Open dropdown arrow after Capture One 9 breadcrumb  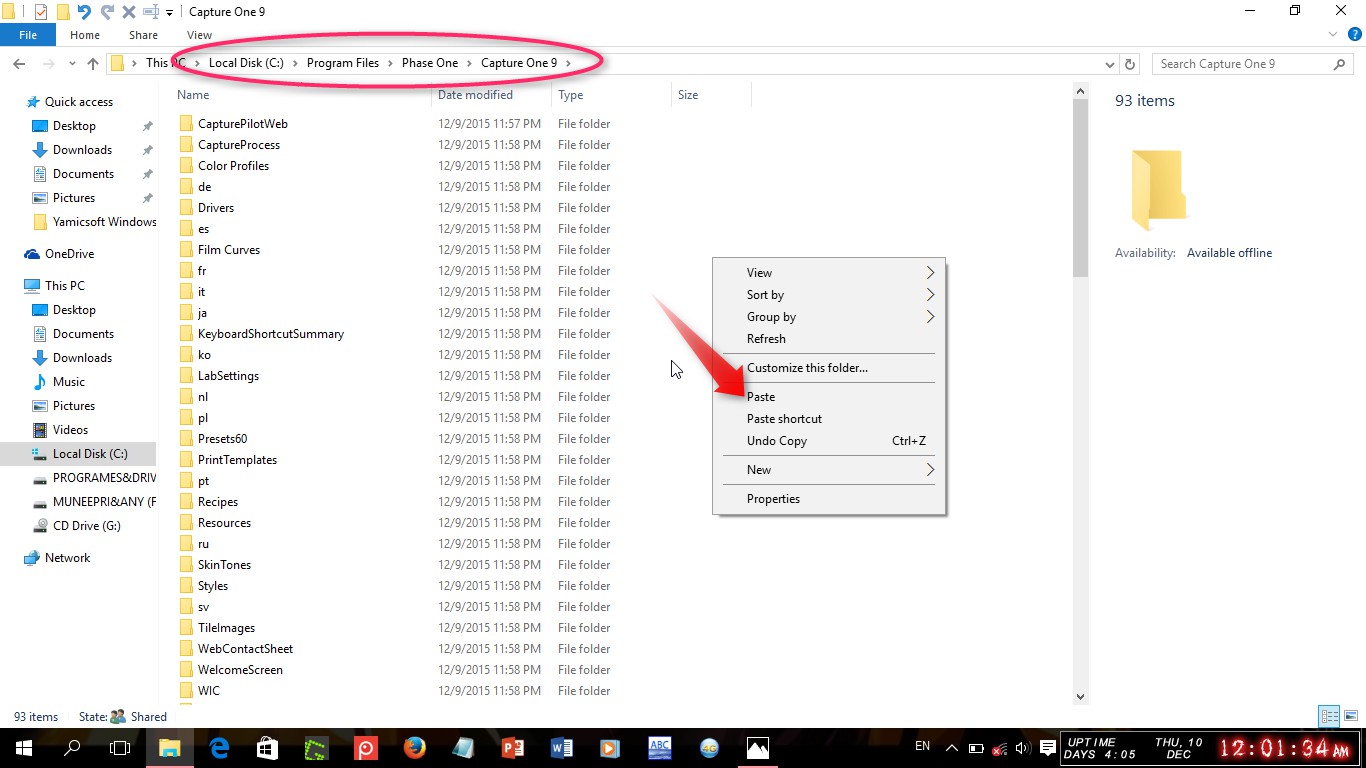pyautogui.click(x=568, y=63)
